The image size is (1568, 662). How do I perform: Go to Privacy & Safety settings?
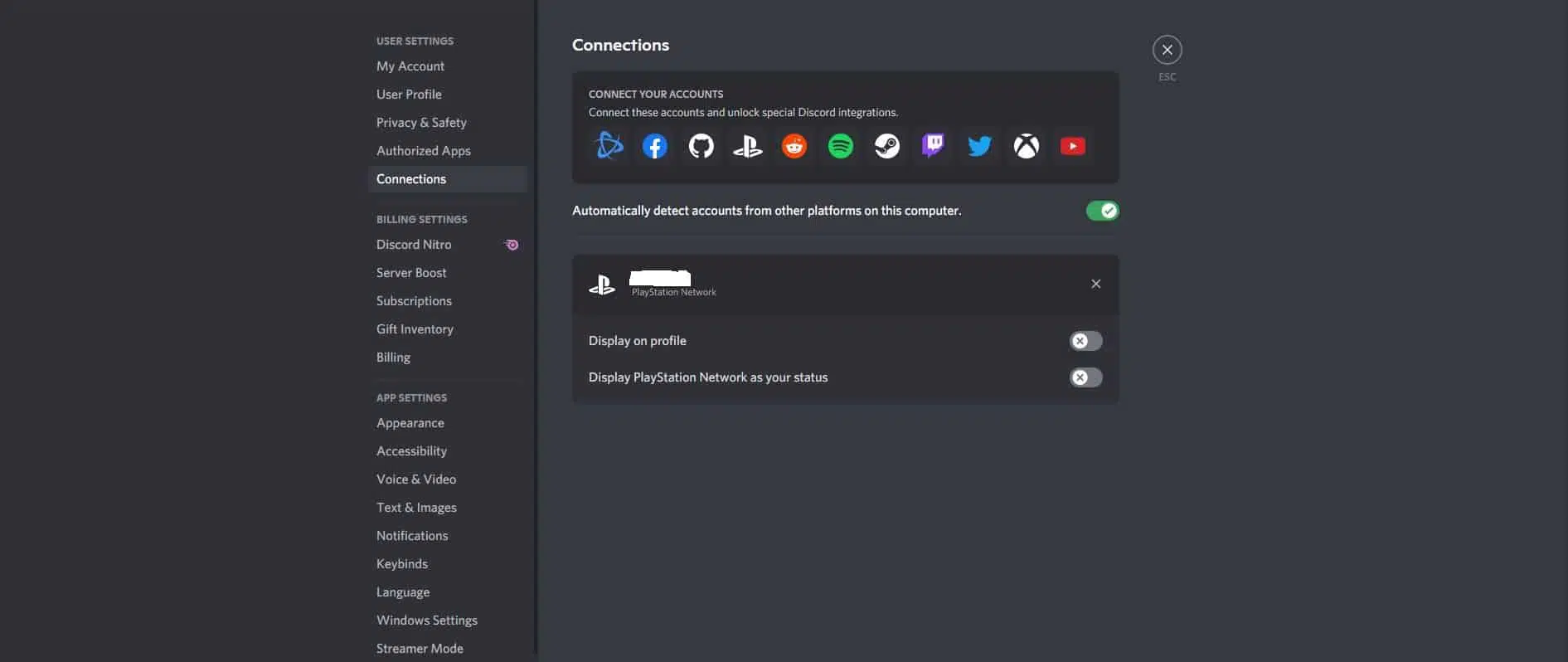click(448, 123)
